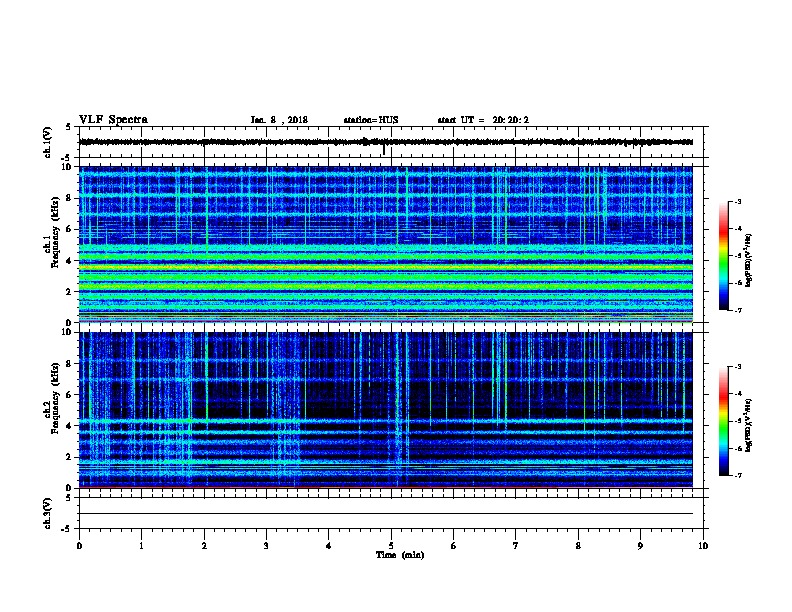The height and width of the screenshot is (612, 792).
Task: Click the log(PSD) label beside ch.1 color bar
Action: (749, 260)
